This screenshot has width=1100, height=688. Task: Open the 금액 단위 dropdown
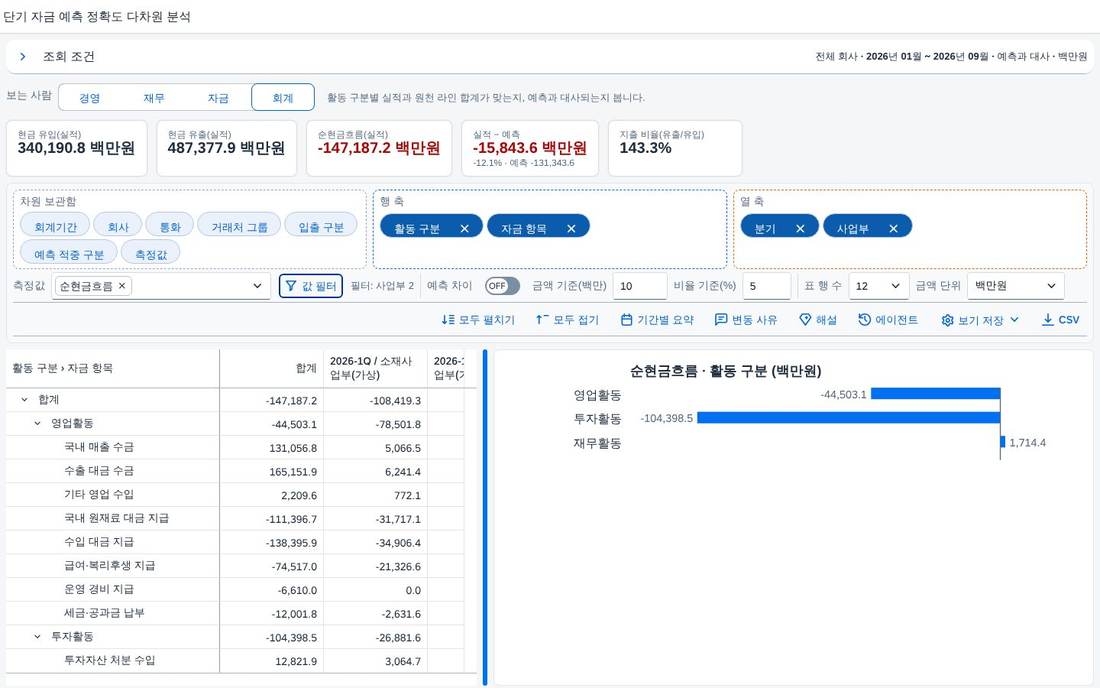[x=1015, y=286]
